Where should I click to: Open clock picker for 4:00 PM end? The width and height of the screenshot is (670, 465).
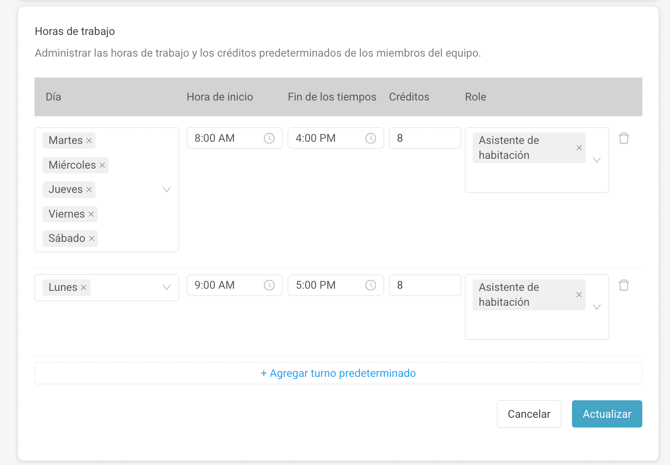(x=370, y=139)
